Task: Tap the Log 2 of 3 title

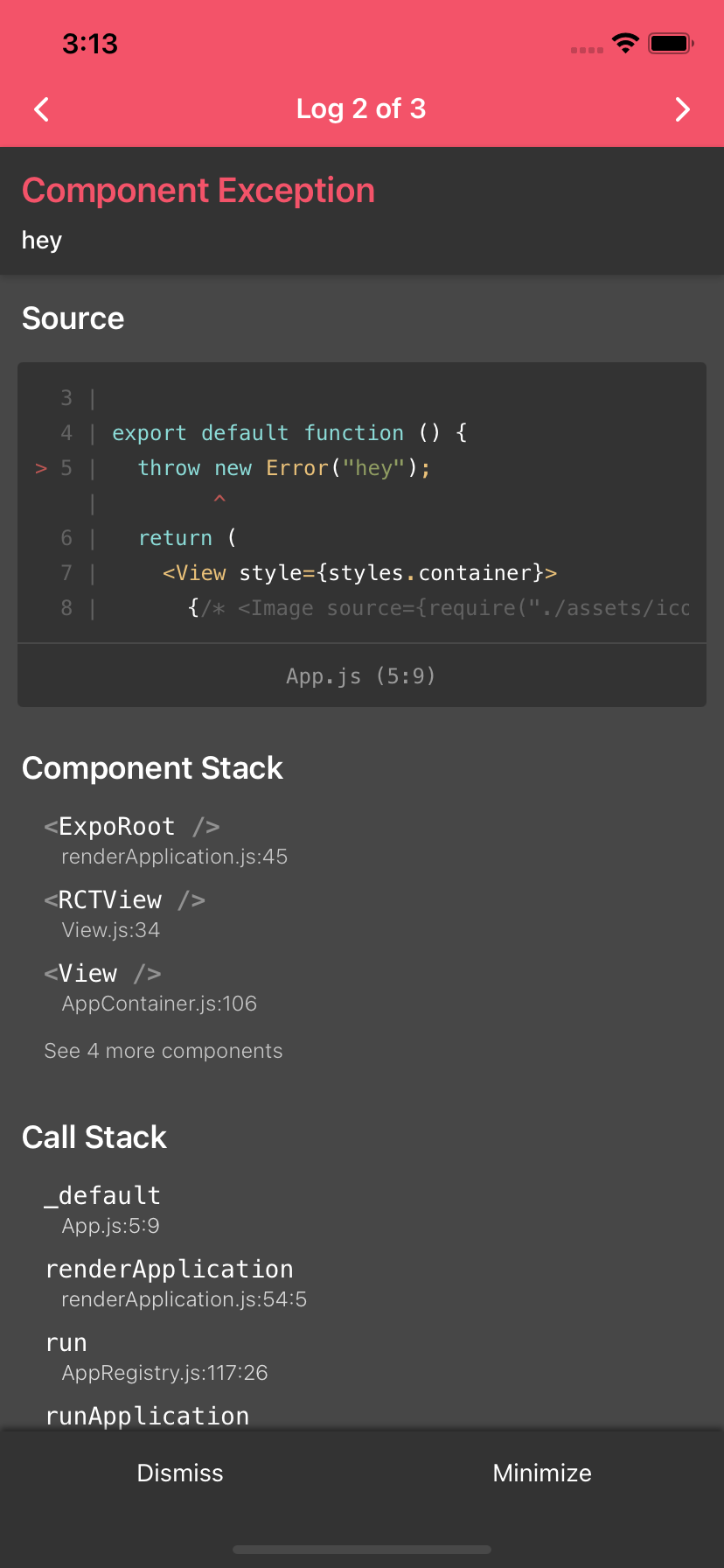Action: (x=361, y=108)
